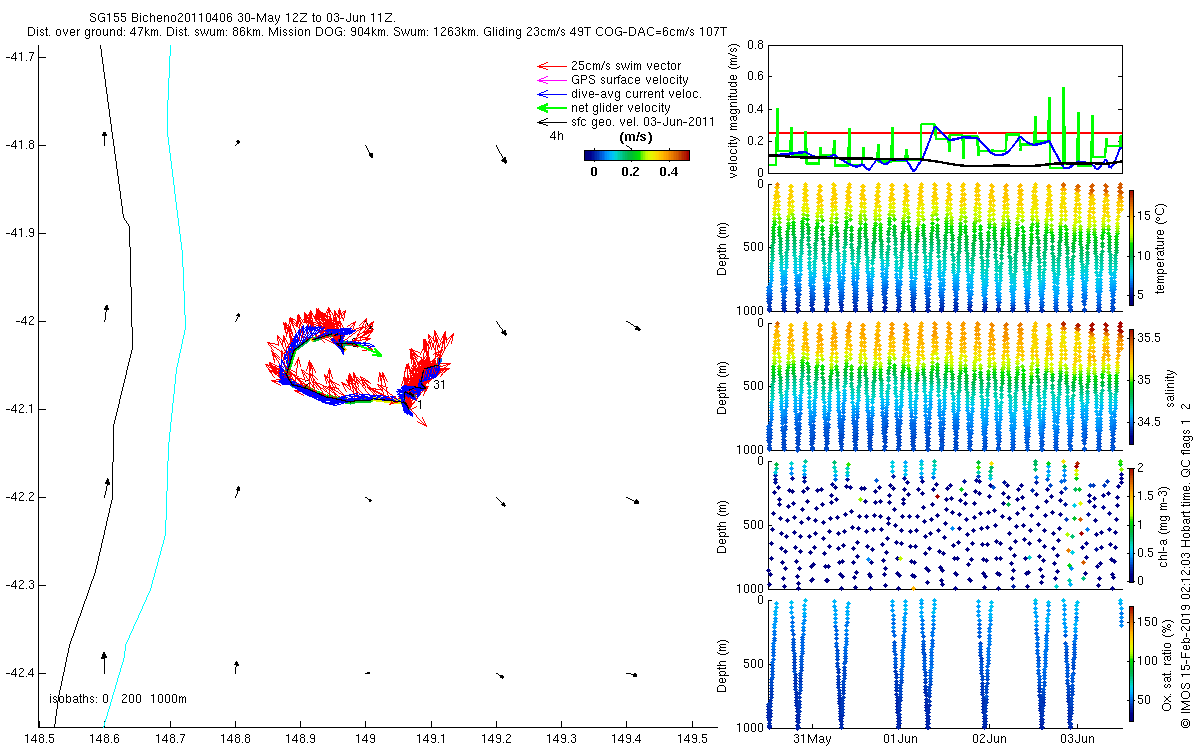Click the green net glider velocity legend arrow
The height and width of the screenshot is (750, 1200).
pyautogui.click(x=550, y=108)
